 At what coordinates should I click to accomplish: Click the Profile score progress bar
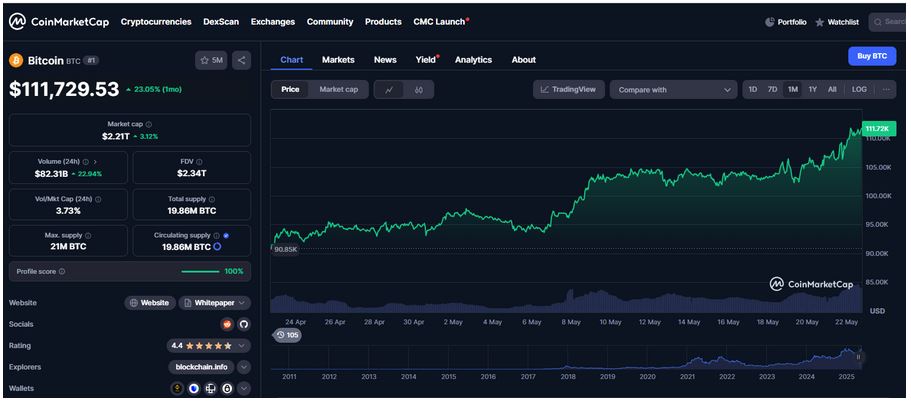[x=200, y=271]
